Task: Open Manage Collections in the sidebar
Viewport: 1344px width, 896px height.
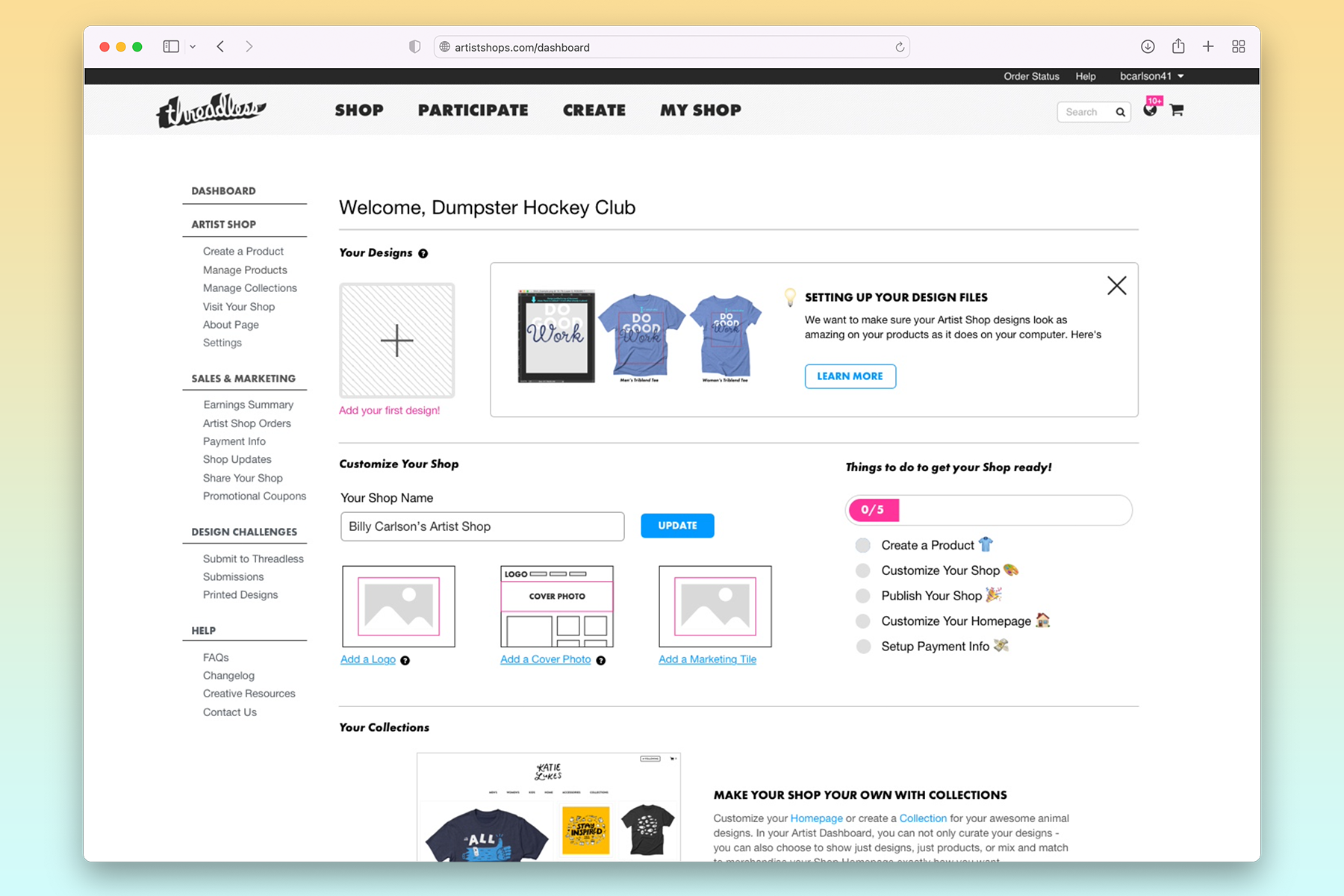Action: [x=250, y=288]
